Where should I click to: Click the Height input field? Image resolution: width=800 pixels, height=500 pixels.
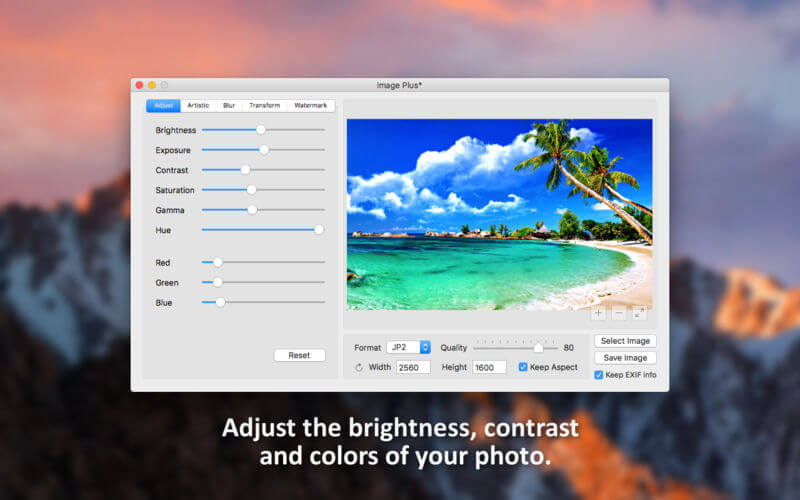tap(489, 367)
